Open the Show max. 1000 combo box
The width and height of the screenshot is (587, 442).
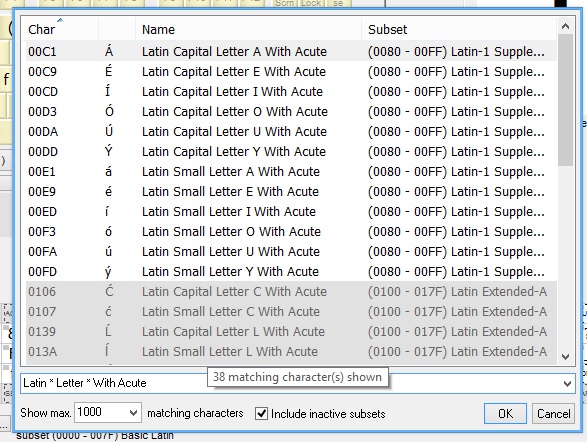(108, 412)
